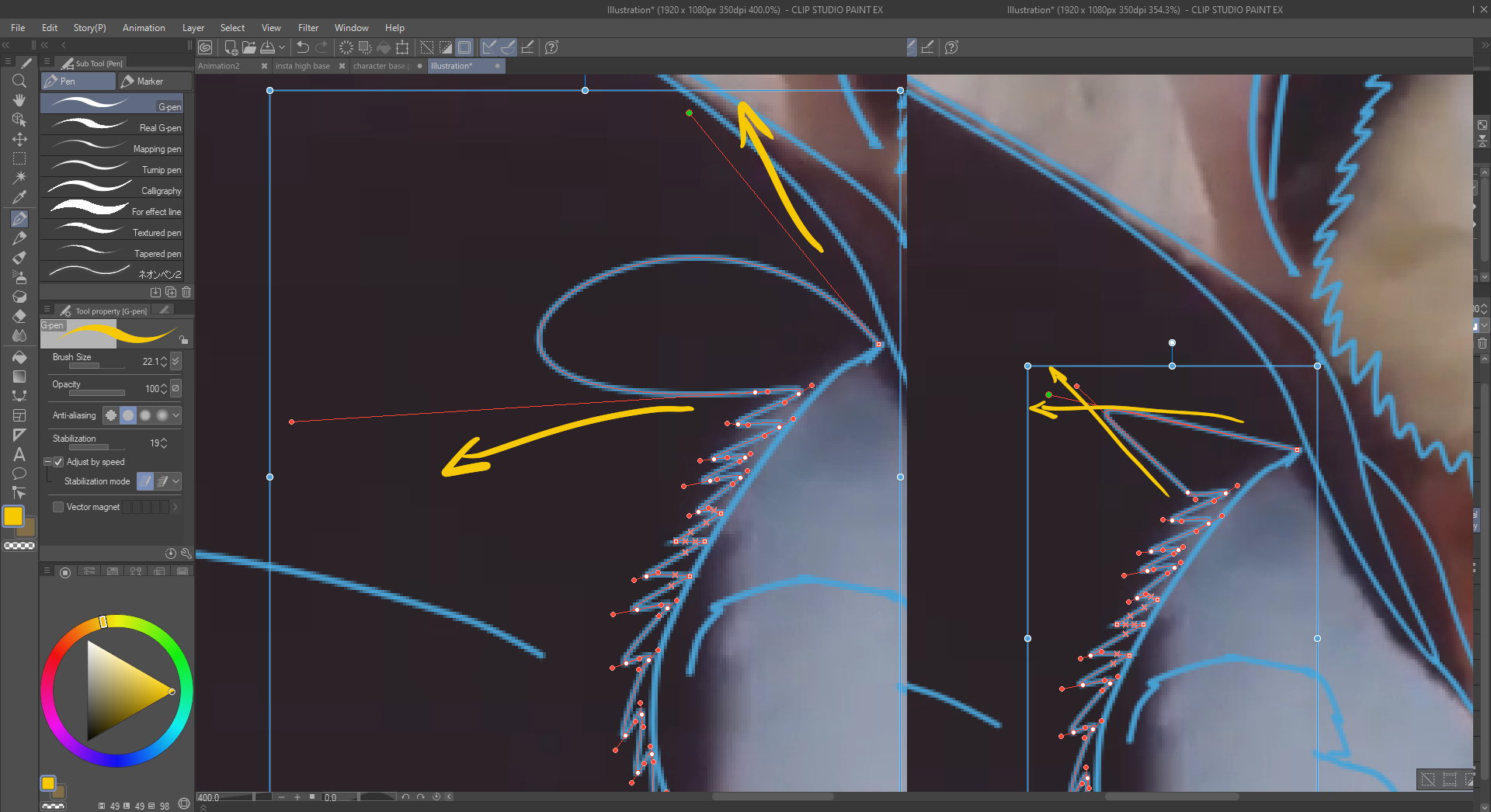
Task: Close the Animation2 tab
Action: point(264,66)
